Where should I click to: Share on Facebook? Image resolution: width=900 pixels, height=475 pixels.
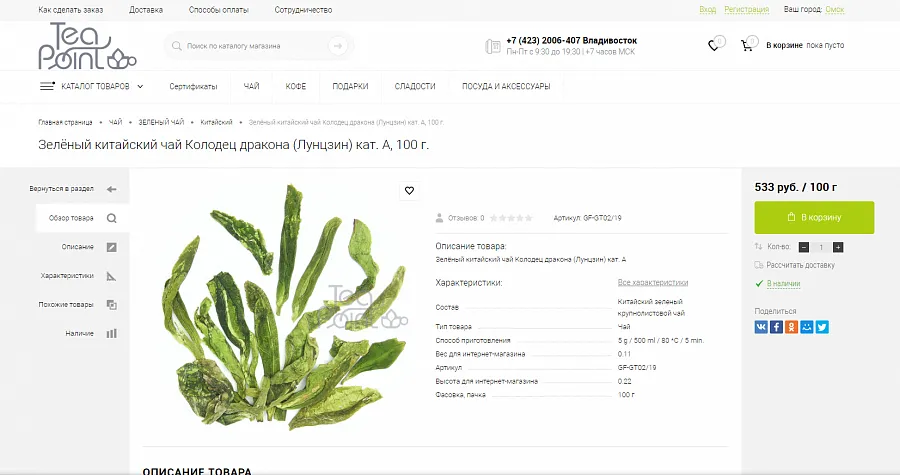coord(776,327)
